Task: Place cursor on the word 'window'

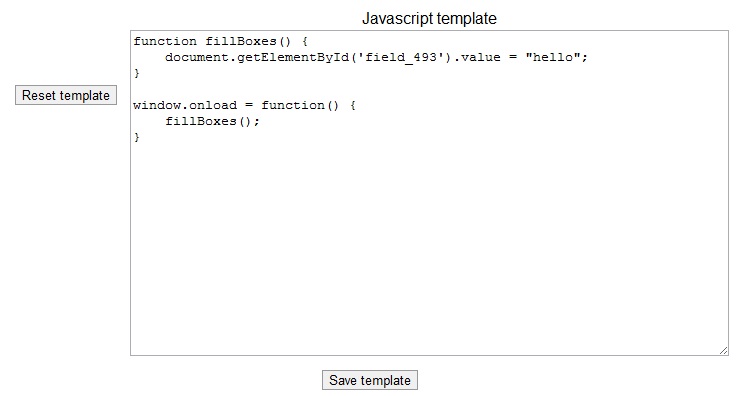Action: coord(157,105)
